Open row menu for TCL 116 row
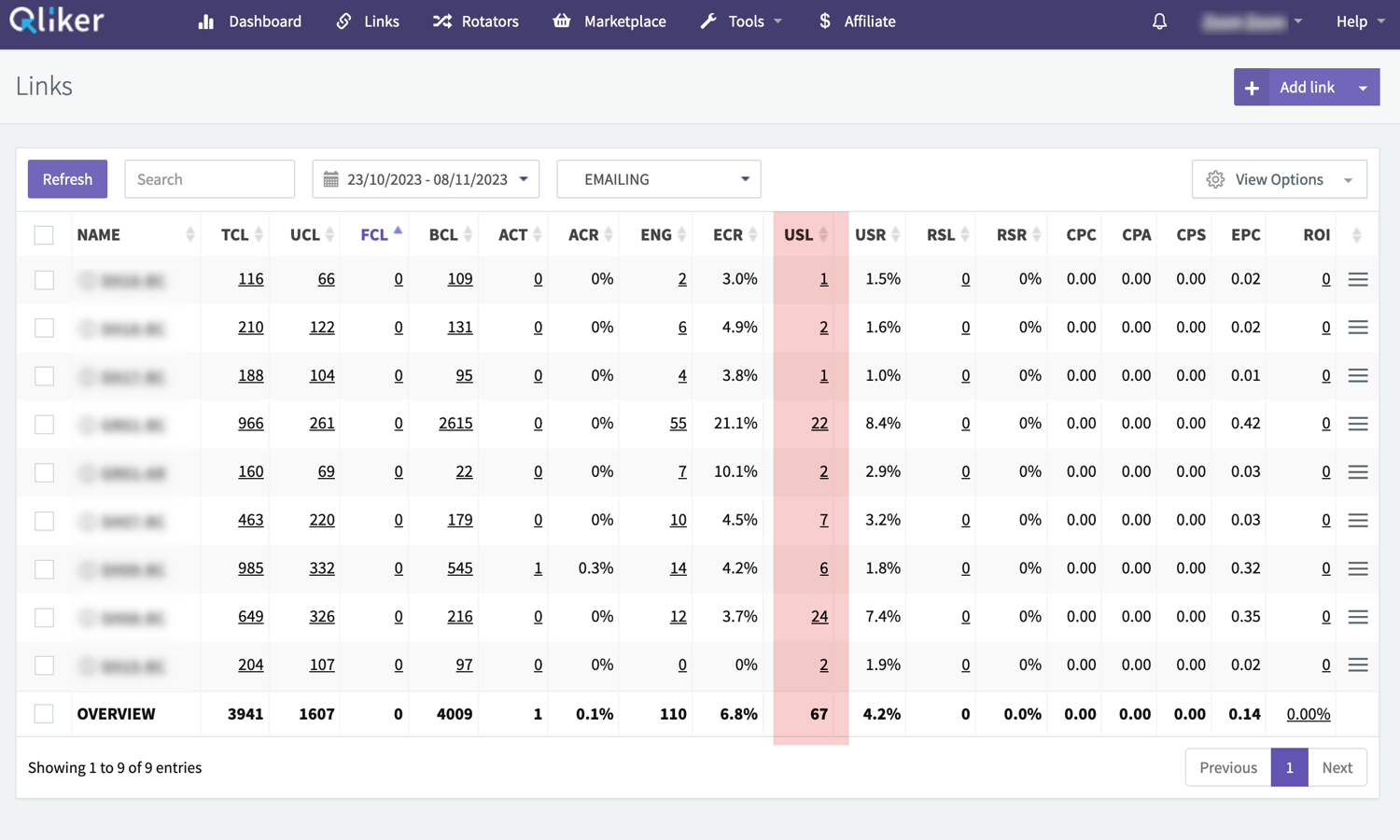This screenshot has height=840, width=1400. pos(1358,279)
